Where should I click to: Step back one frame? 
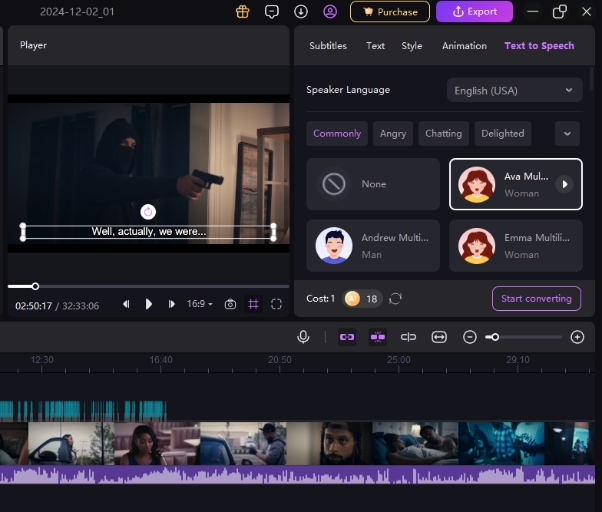click(126, 304)
